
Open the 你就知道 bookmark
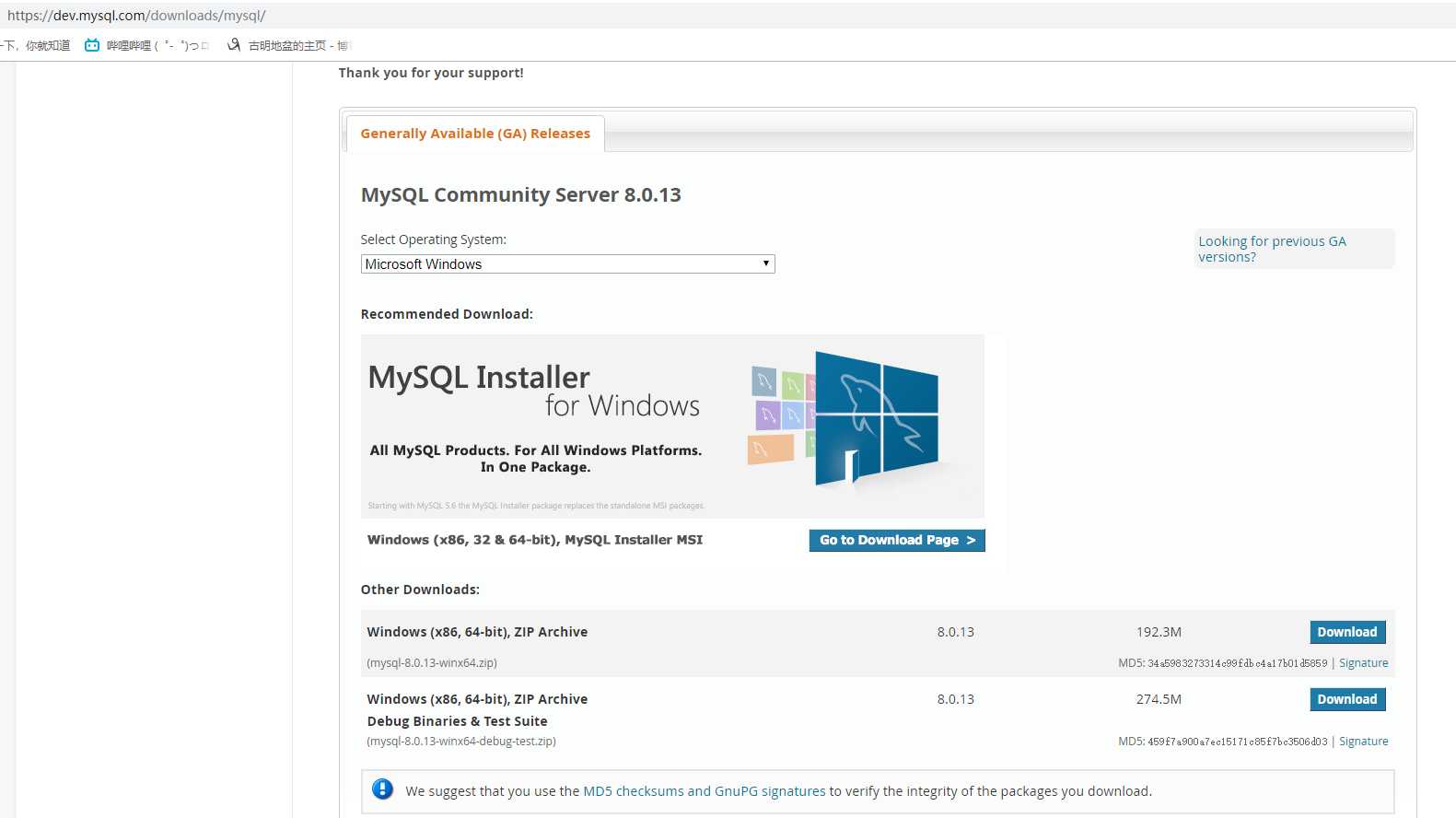pos(37,45)
